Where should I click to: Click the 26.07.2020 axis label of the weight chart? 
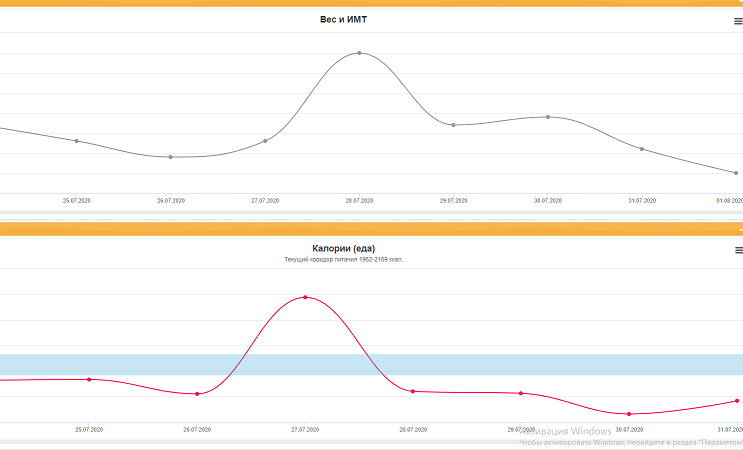(x=171, y=201)
